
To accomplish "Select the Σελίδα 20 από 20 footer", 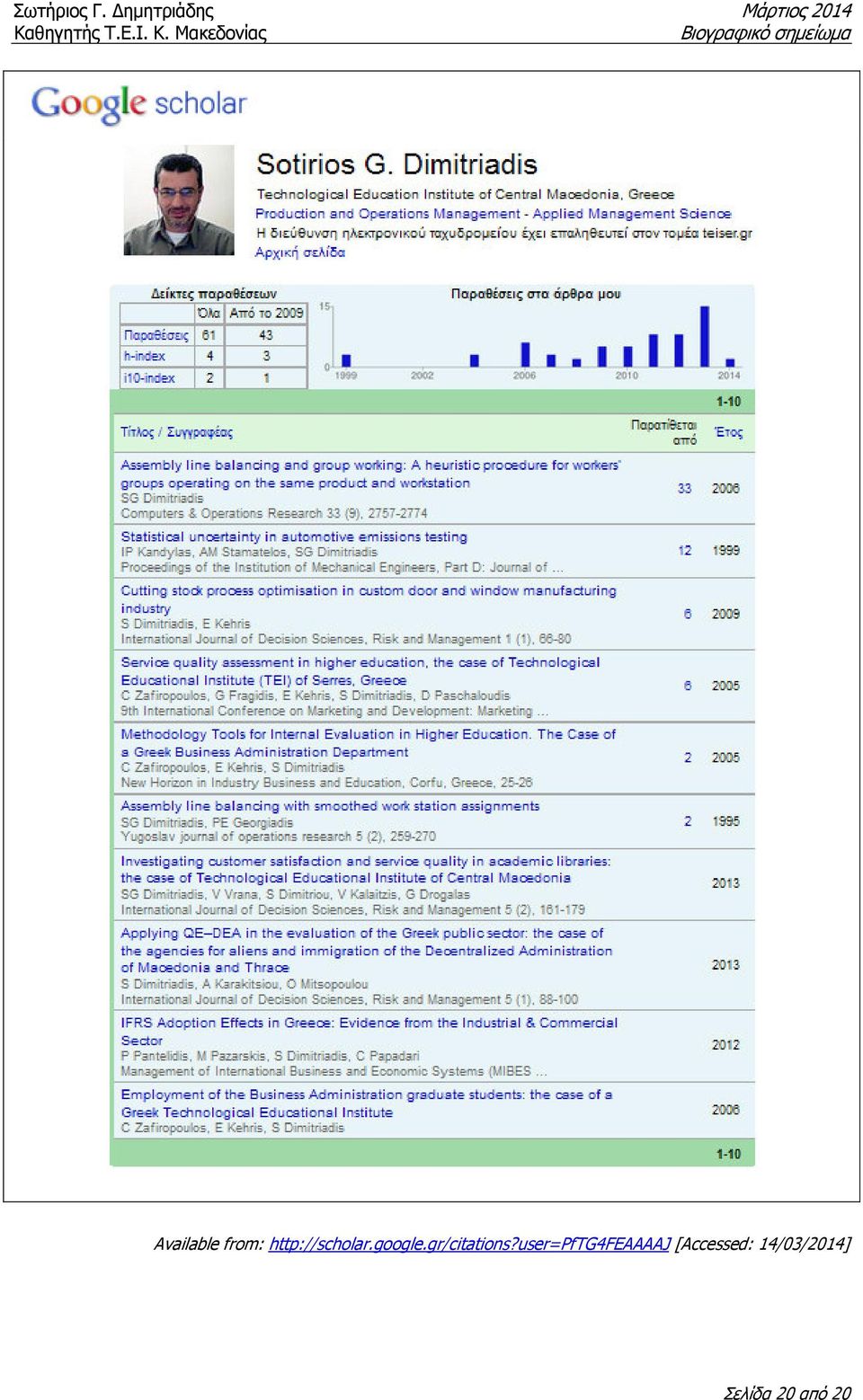I will tap(787, 1392).
